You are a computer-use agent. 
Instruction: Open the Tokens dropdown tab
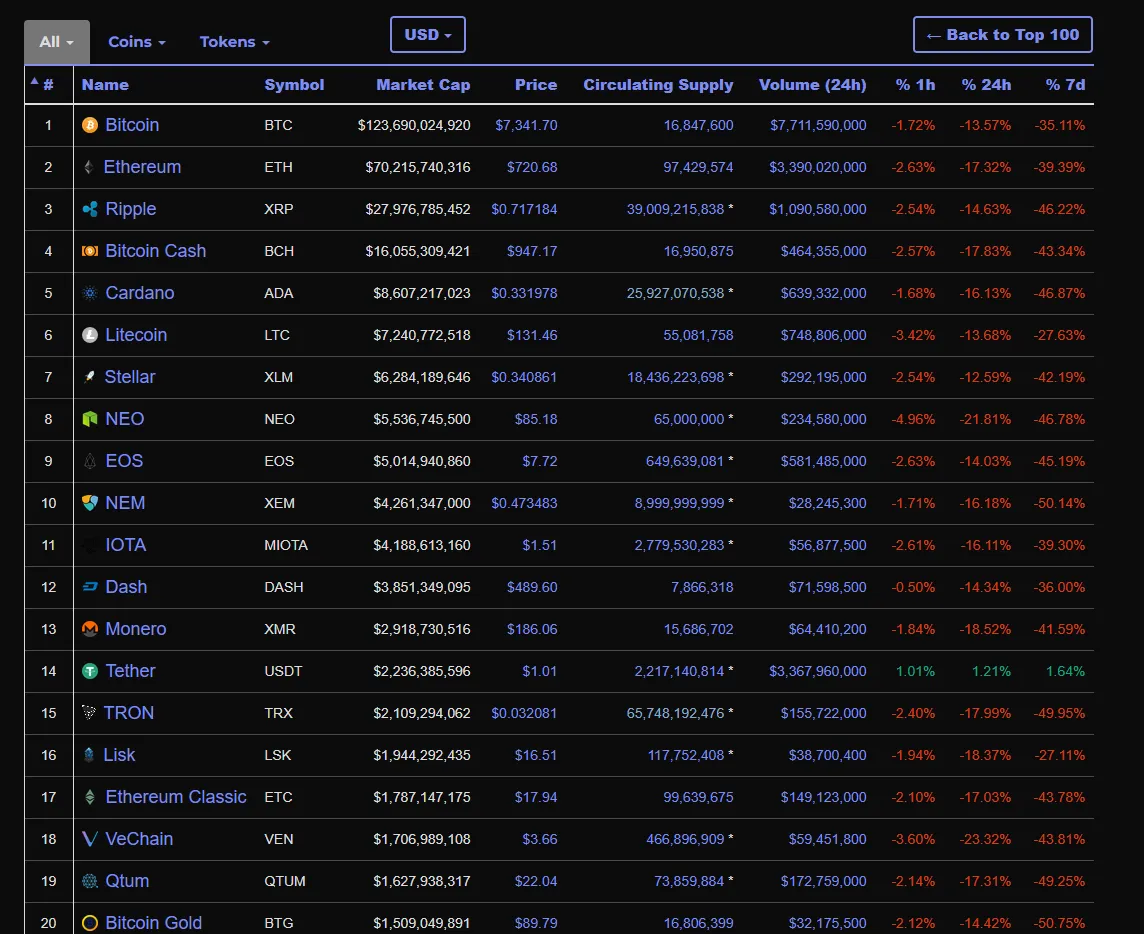[235, 42]
